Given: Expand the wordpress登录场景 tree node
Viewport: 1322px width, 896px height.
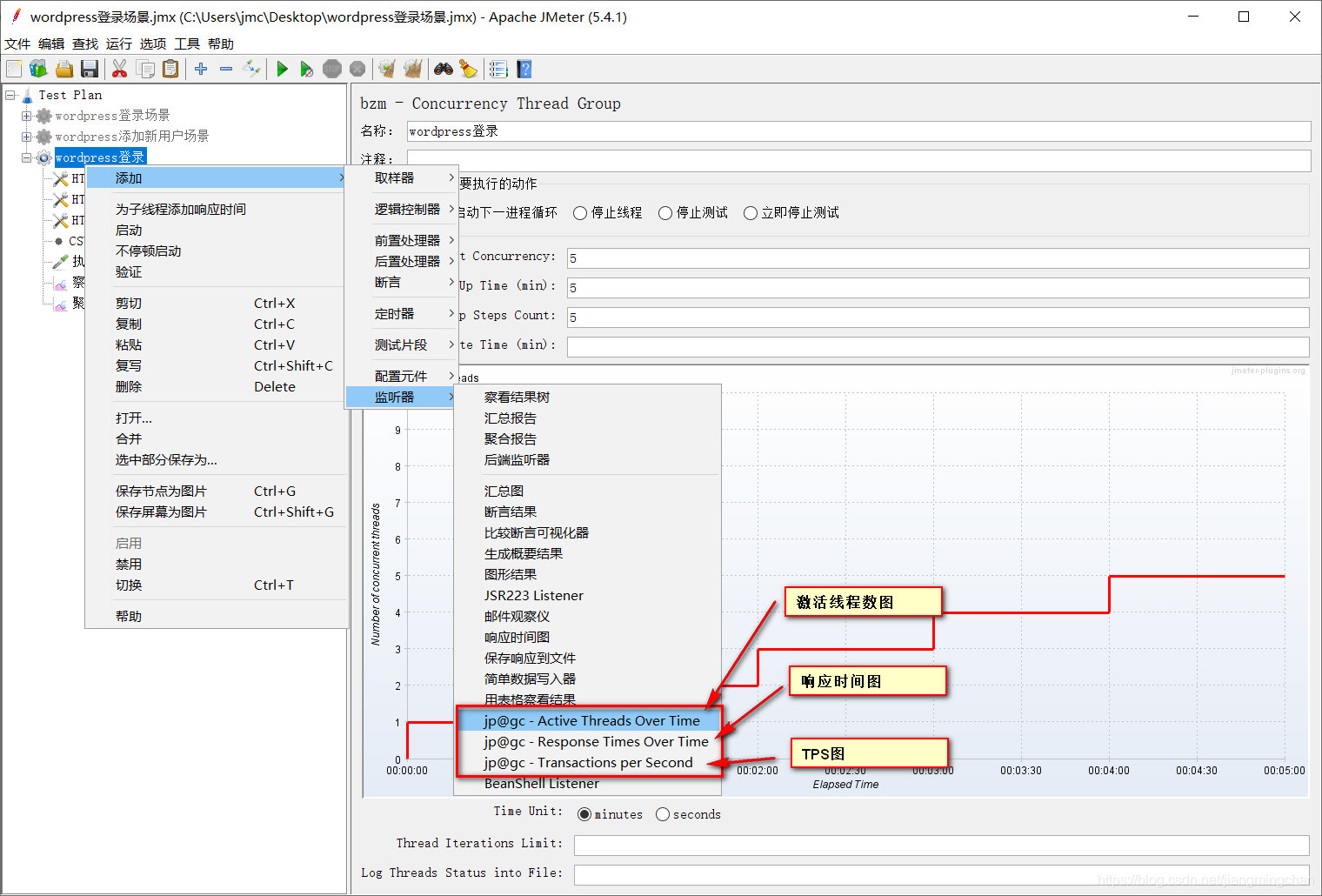Looking at the screenshot, I should click(26, 116).
